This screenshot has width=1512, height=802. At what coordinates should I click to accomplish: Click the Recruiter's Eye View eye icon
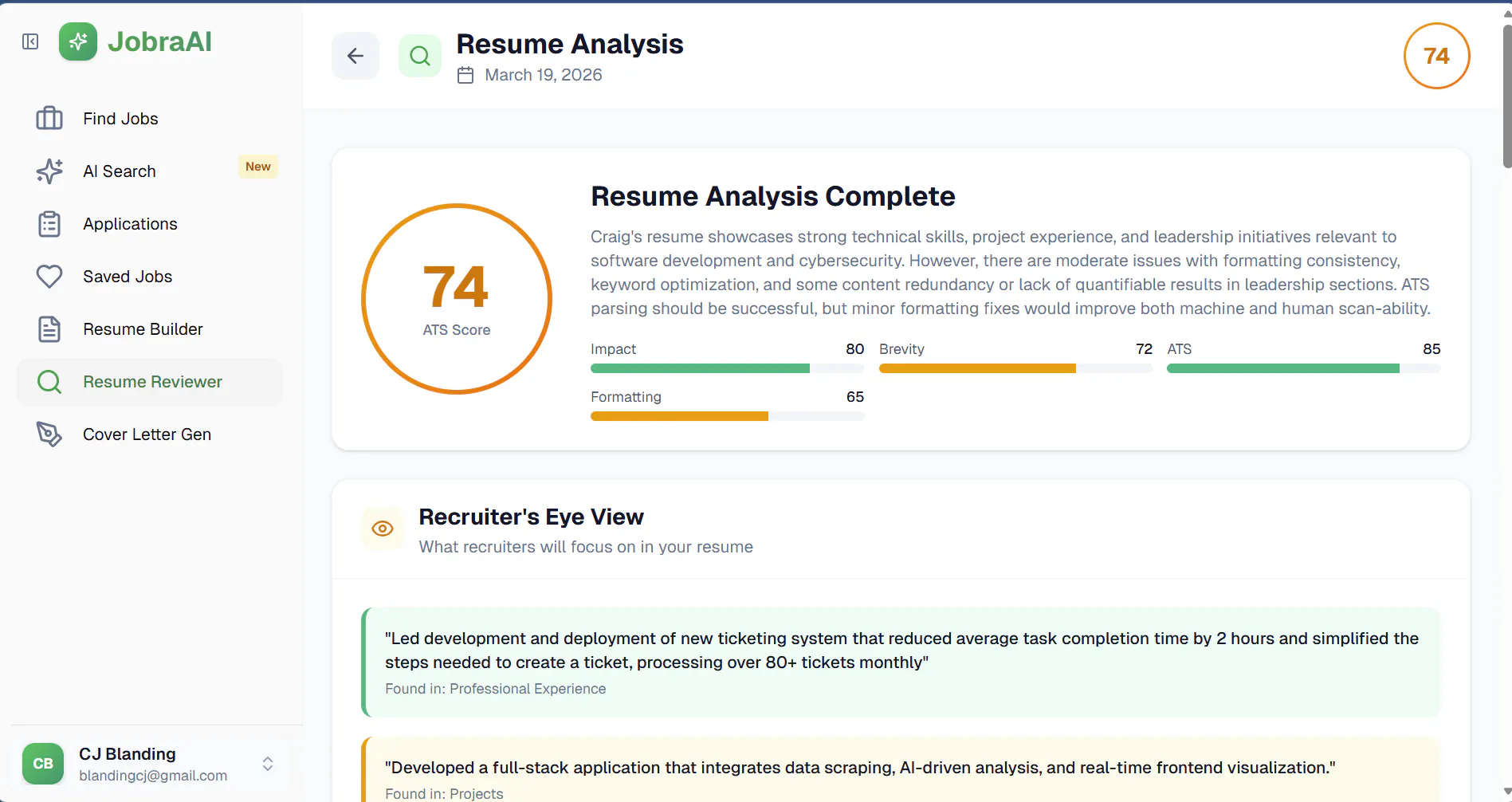[383, 529]
